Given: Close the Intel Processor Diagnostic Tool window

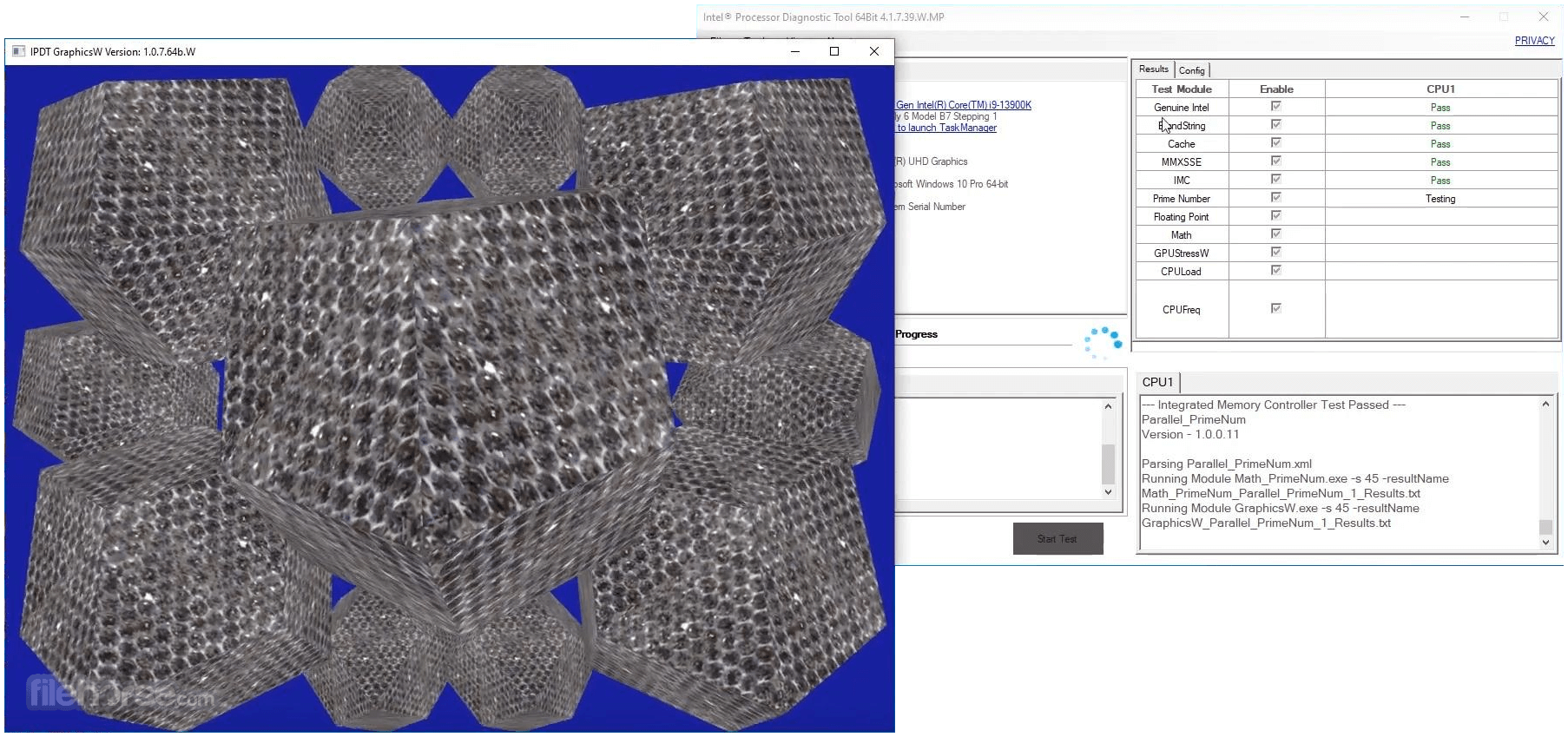Looking at the screenshot, I should pyautogui.click(x=1543, y=16).
